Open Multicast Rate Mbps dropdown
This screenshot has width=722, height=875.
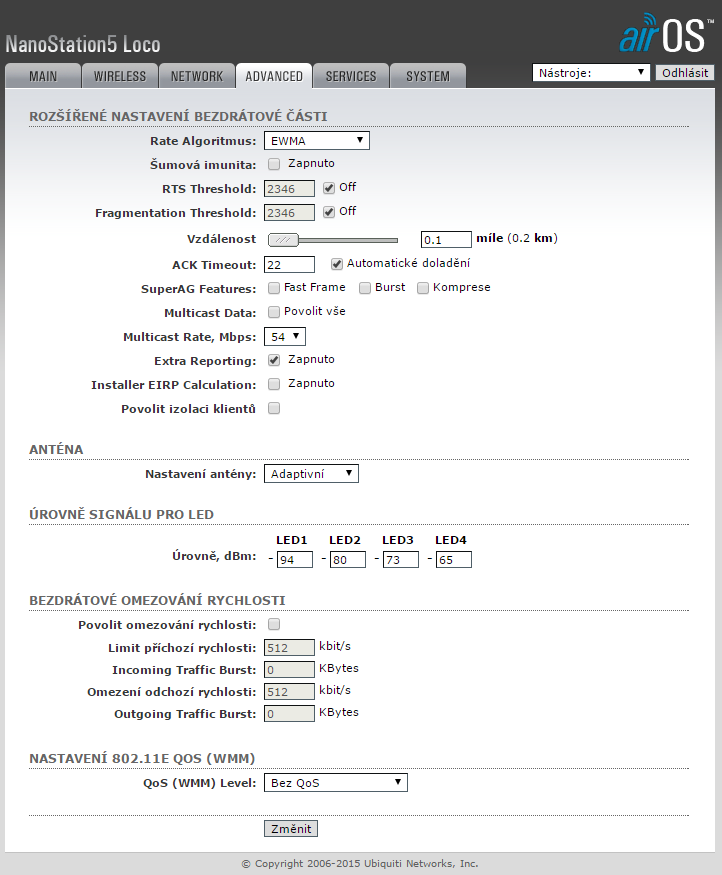click(x=285, y=337)
